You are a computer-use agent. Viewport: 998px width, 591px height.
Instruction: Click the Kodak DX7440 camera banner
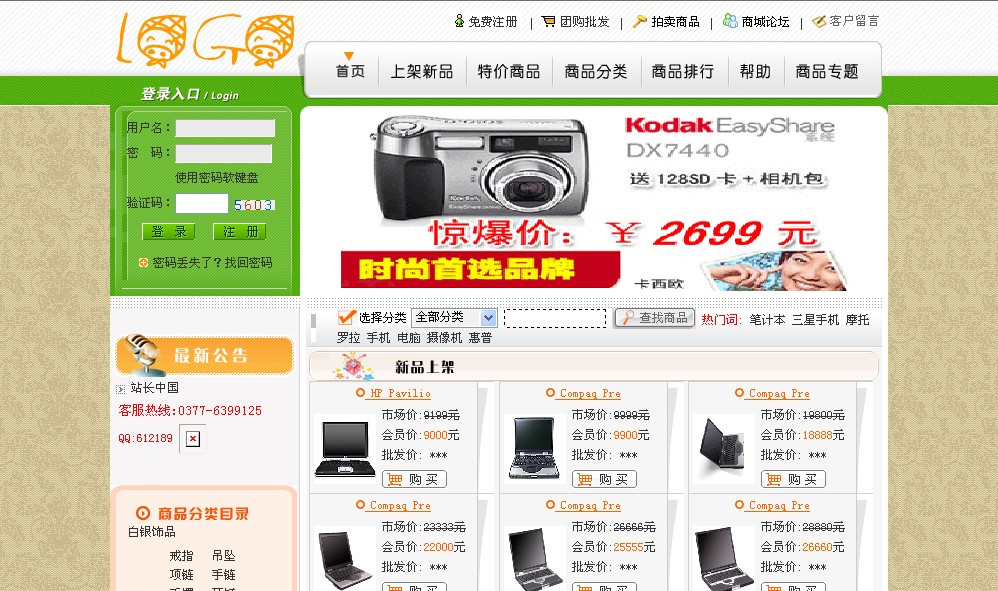(x=594, y=202)
